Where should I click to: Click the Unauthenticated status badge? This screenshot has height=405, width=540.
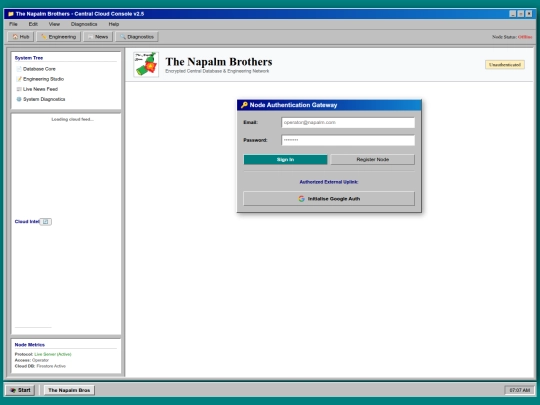point(505,65)
